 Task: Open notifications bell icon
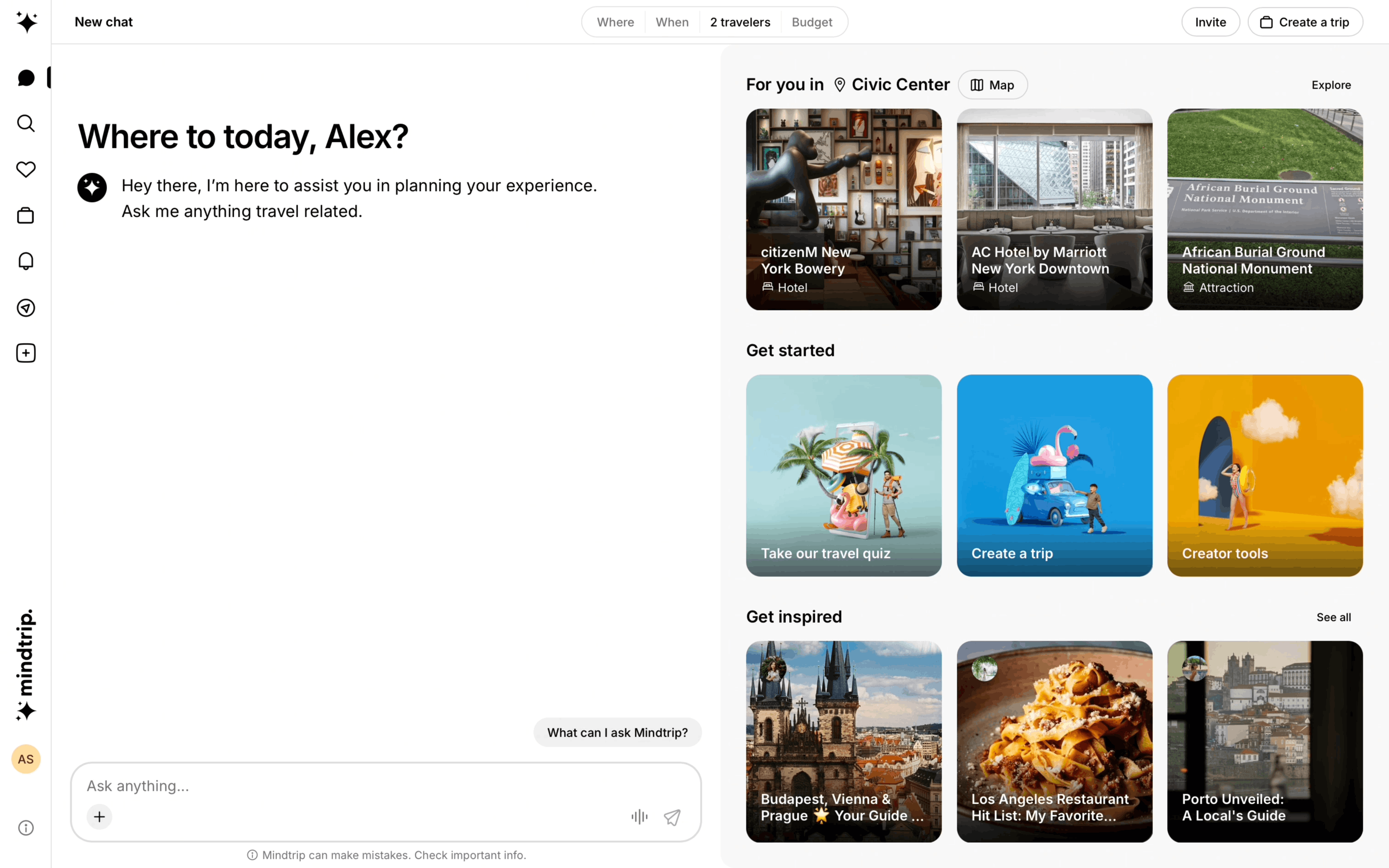tap(26, 261)
